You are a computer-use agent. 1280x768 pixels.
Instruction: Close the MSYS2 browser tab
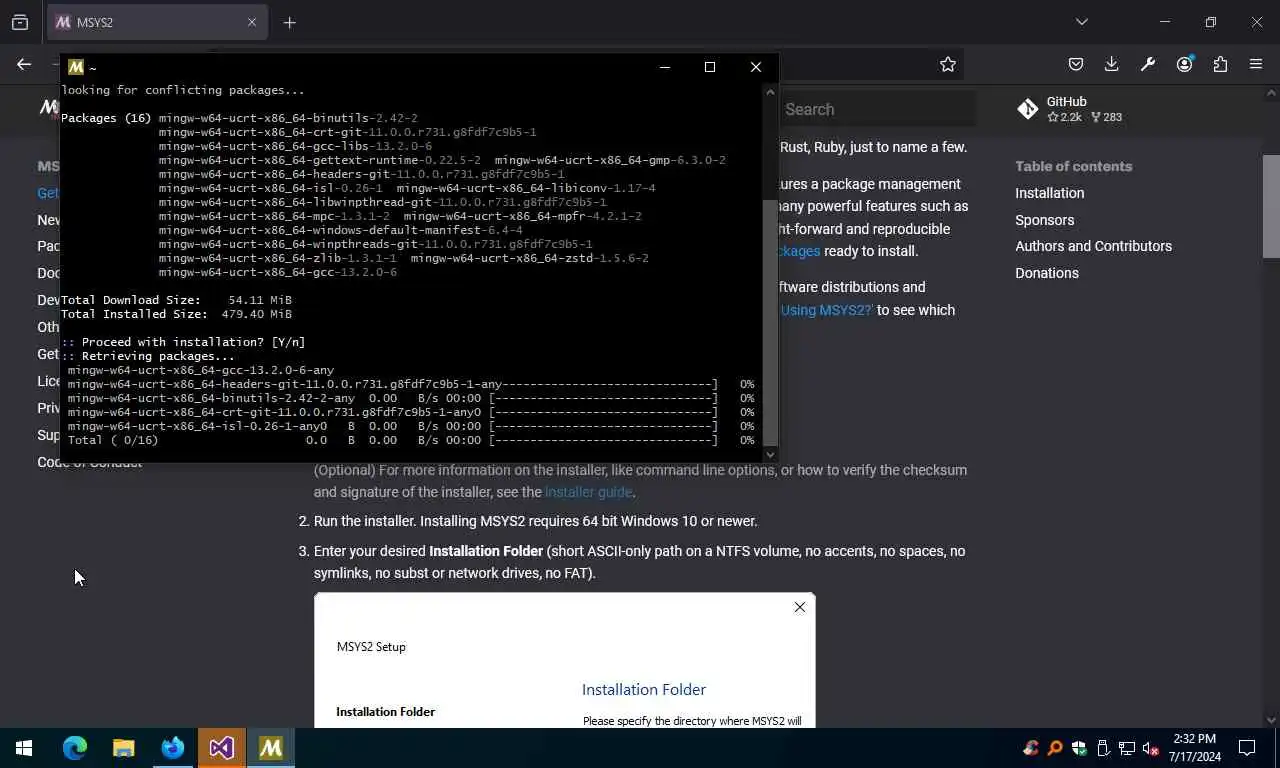pos(252,22)
